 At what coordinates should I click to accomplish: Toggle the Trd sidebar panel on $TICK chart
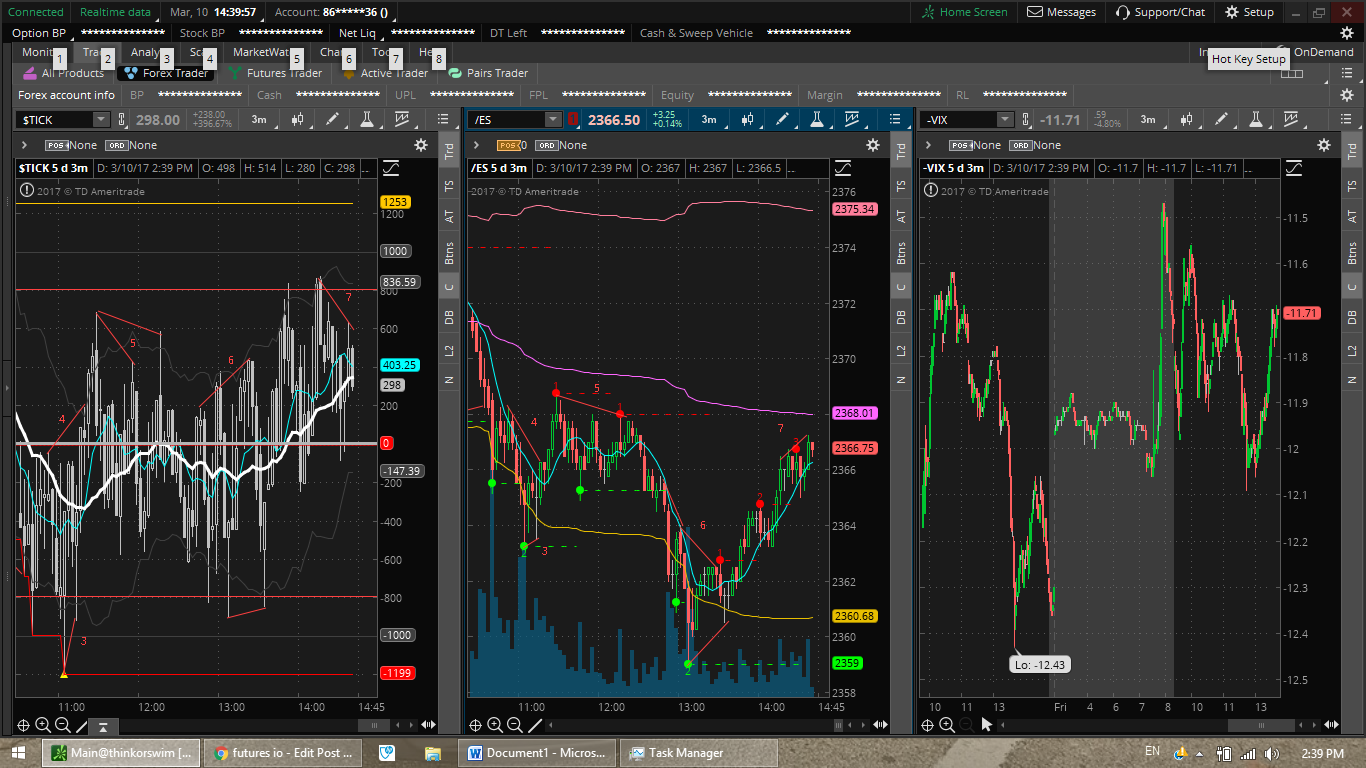[449, 151]
